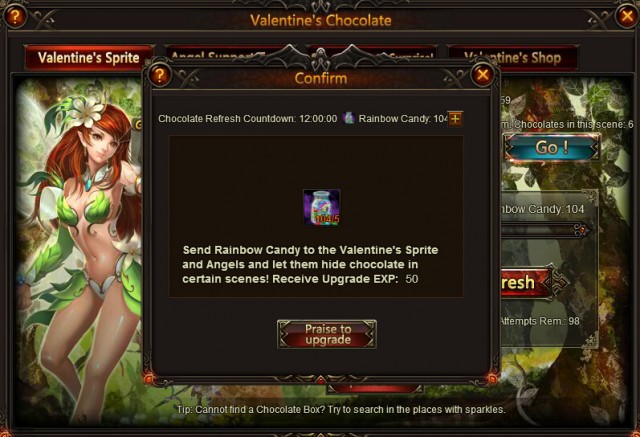Open Valentine's Chocolate help question mark
640x437 pixels.
coord(15,16)
